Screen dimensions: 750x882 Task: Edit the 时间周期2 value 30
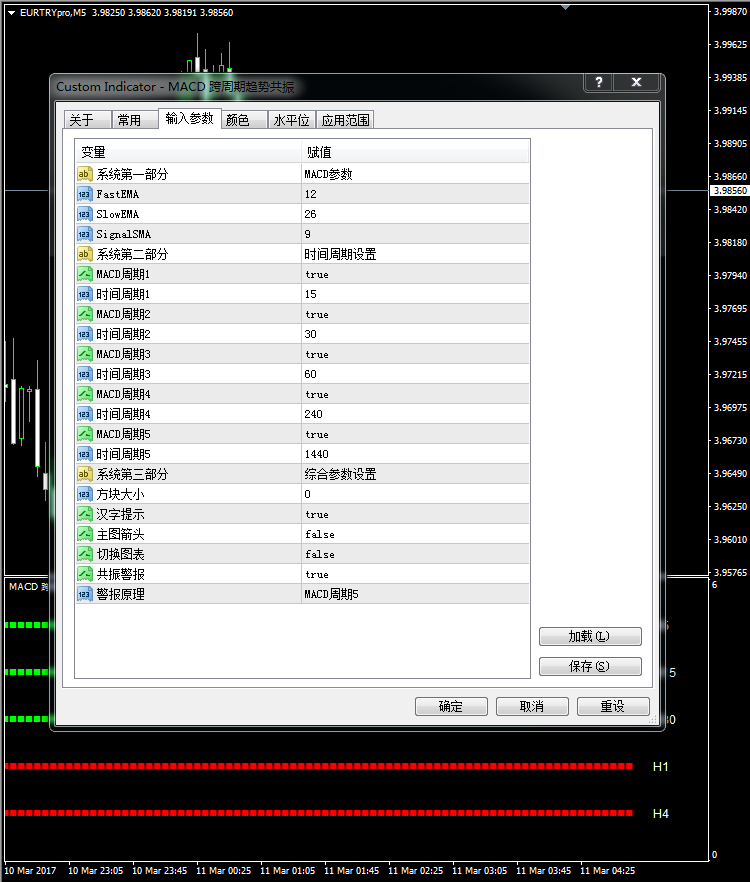click(415, 334)
